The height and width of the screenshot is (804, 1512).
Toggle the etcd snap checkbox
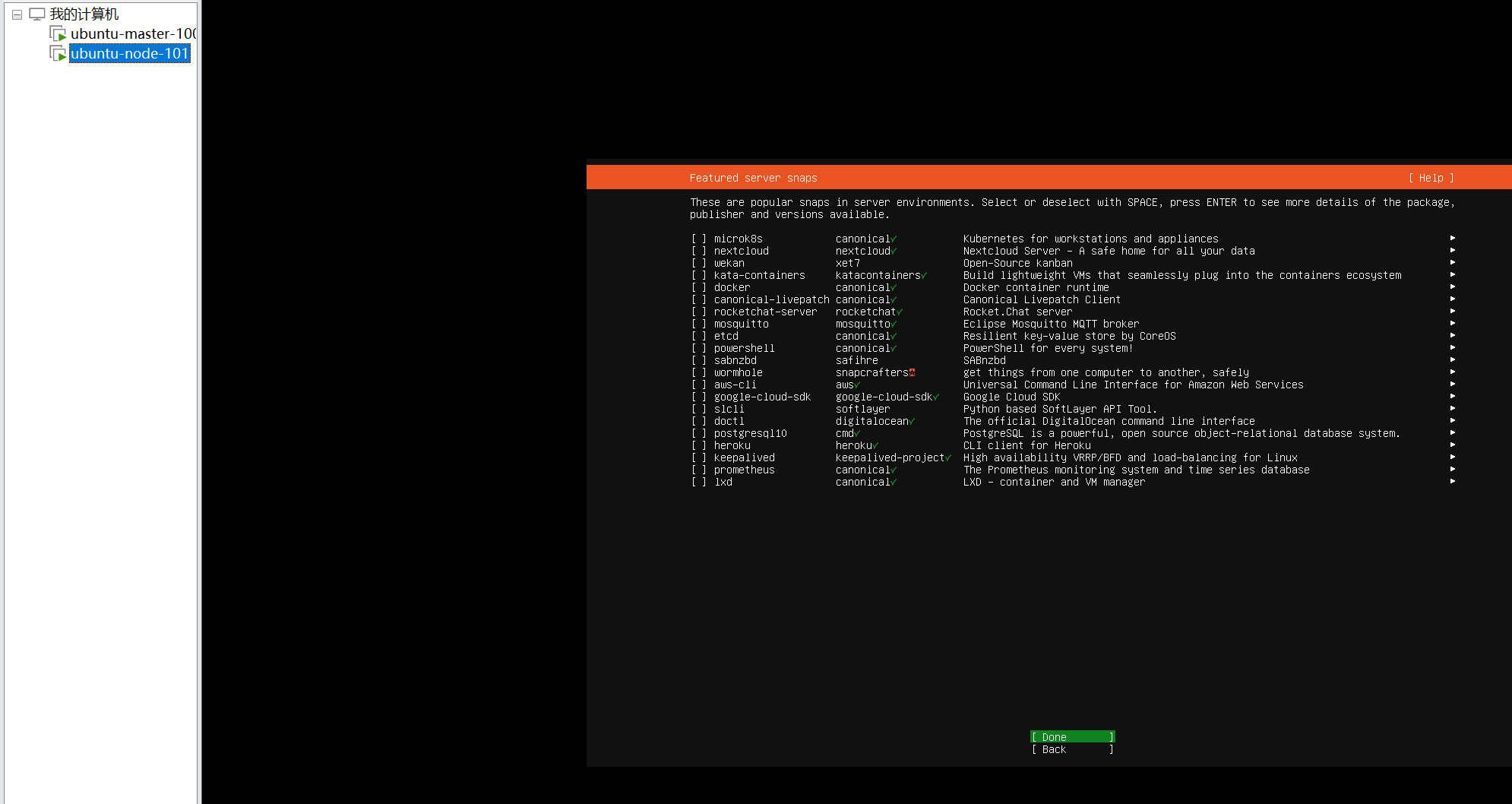click(x=699, y=336)
